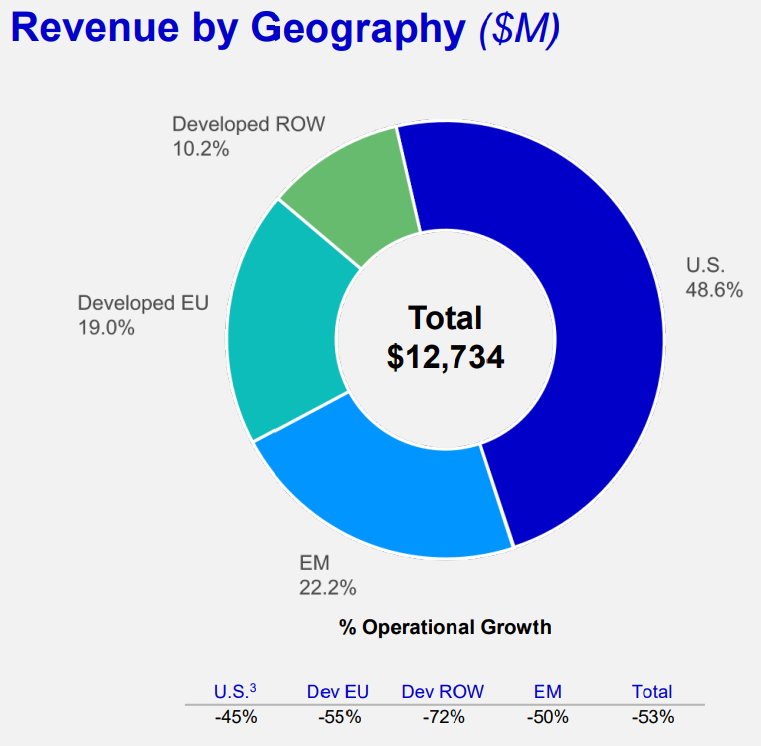This screenshot has height=746, width=761.
Task: Select the -45% U.S. growth value
Action: 236,716
